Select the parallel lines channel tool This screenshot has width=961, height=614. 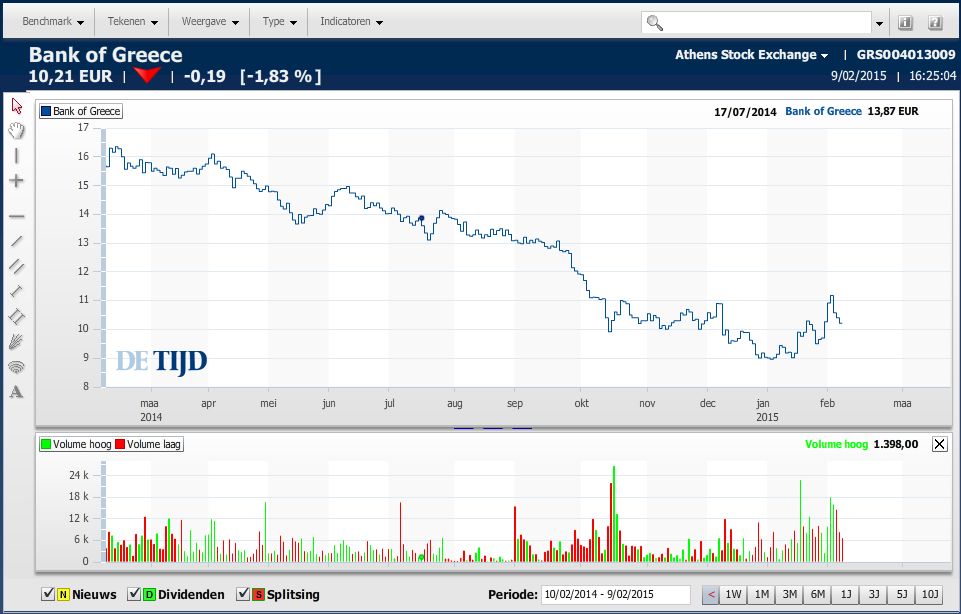coord(16,266)
